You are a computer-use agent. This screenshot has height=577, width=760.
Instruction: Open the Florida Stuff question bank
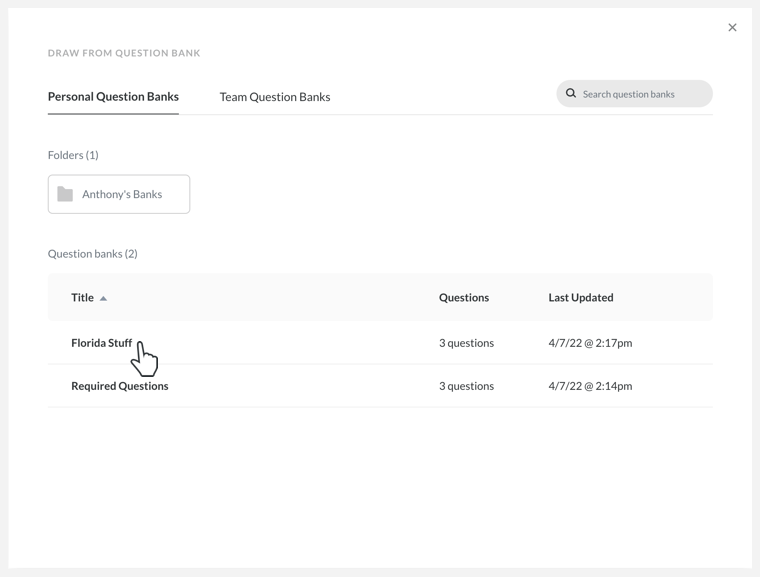tap(101, 343)
